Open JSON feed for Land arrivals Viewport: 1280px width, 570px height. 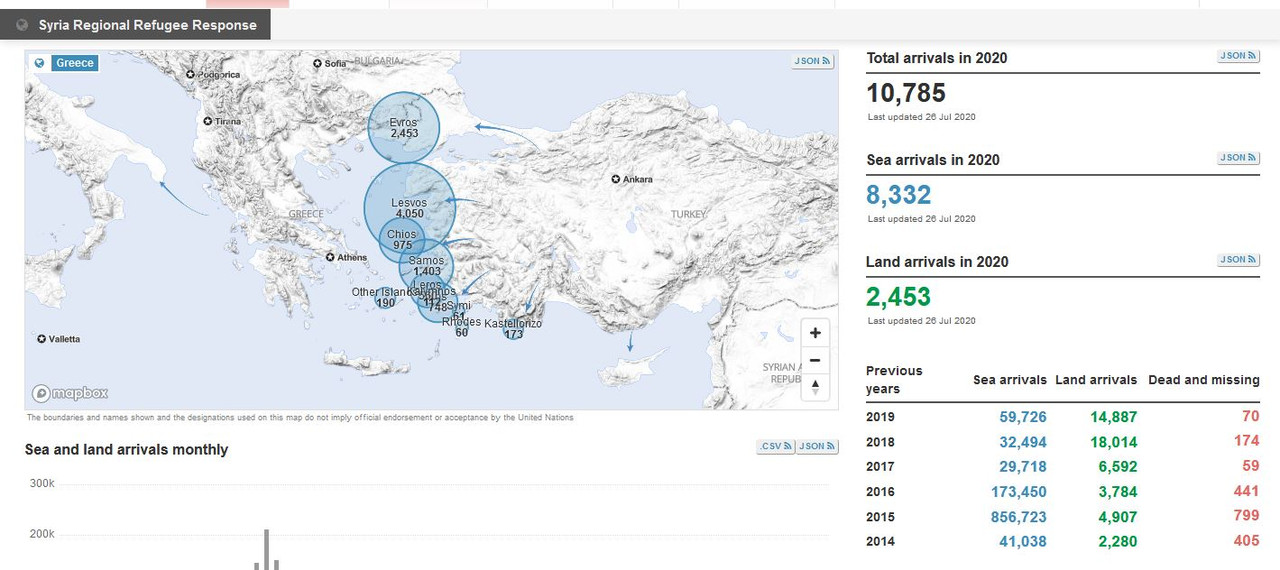point(1238,260)
